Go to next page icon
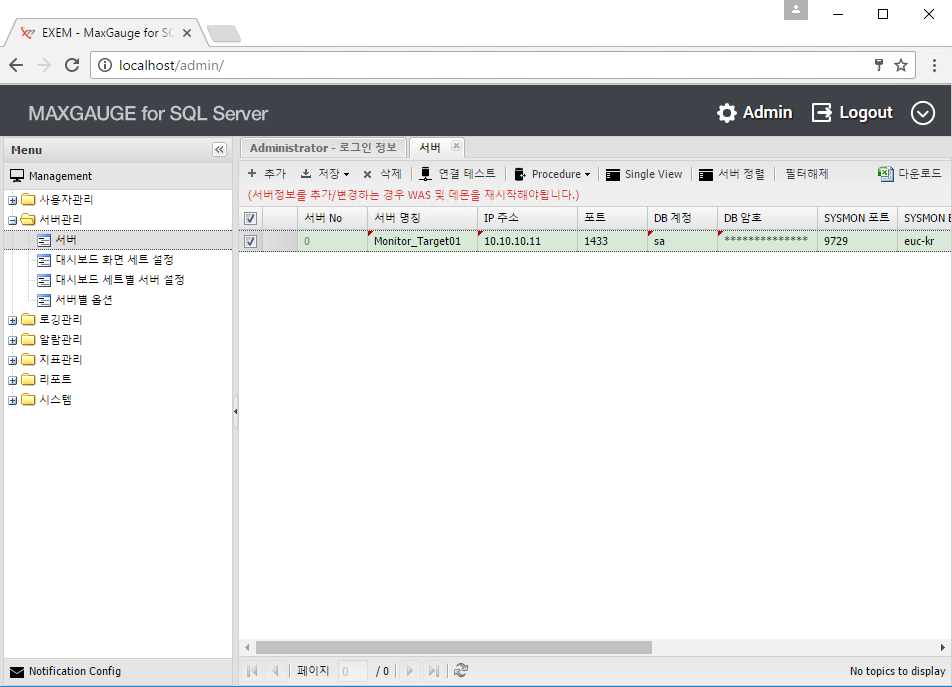This screenshot has width=952, height=687. click(x=410, y=671)
